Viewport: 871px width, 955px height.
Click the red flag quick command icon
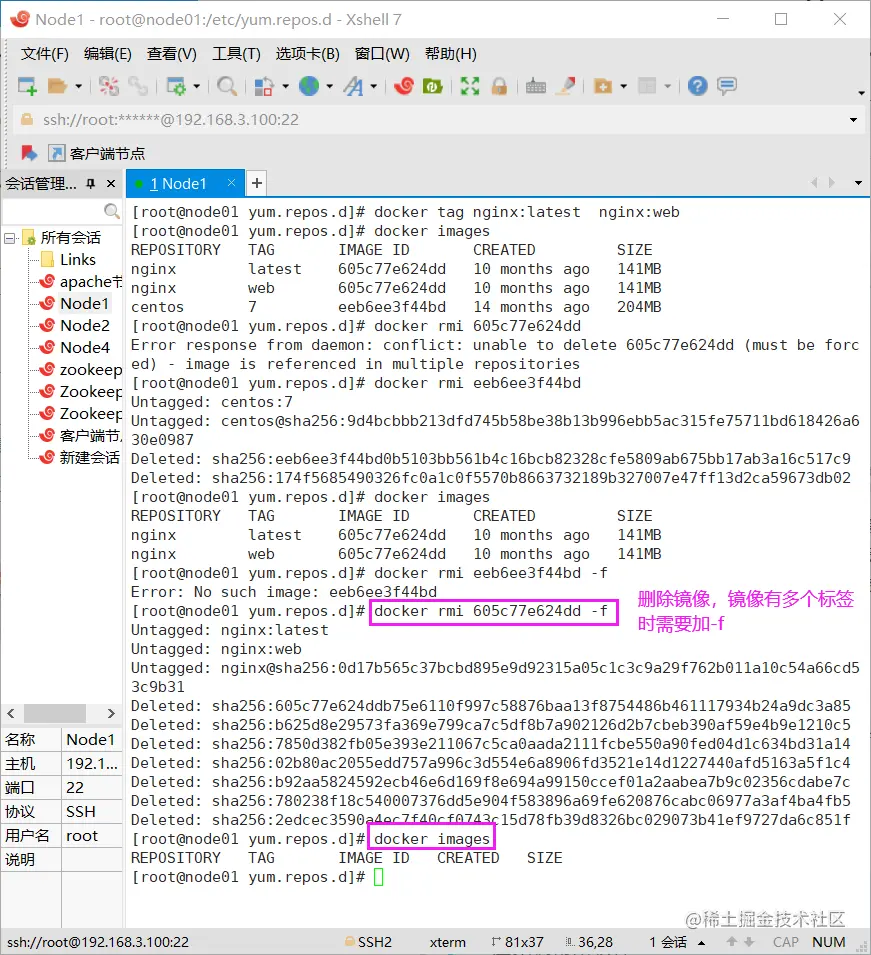tap(28, 153)
